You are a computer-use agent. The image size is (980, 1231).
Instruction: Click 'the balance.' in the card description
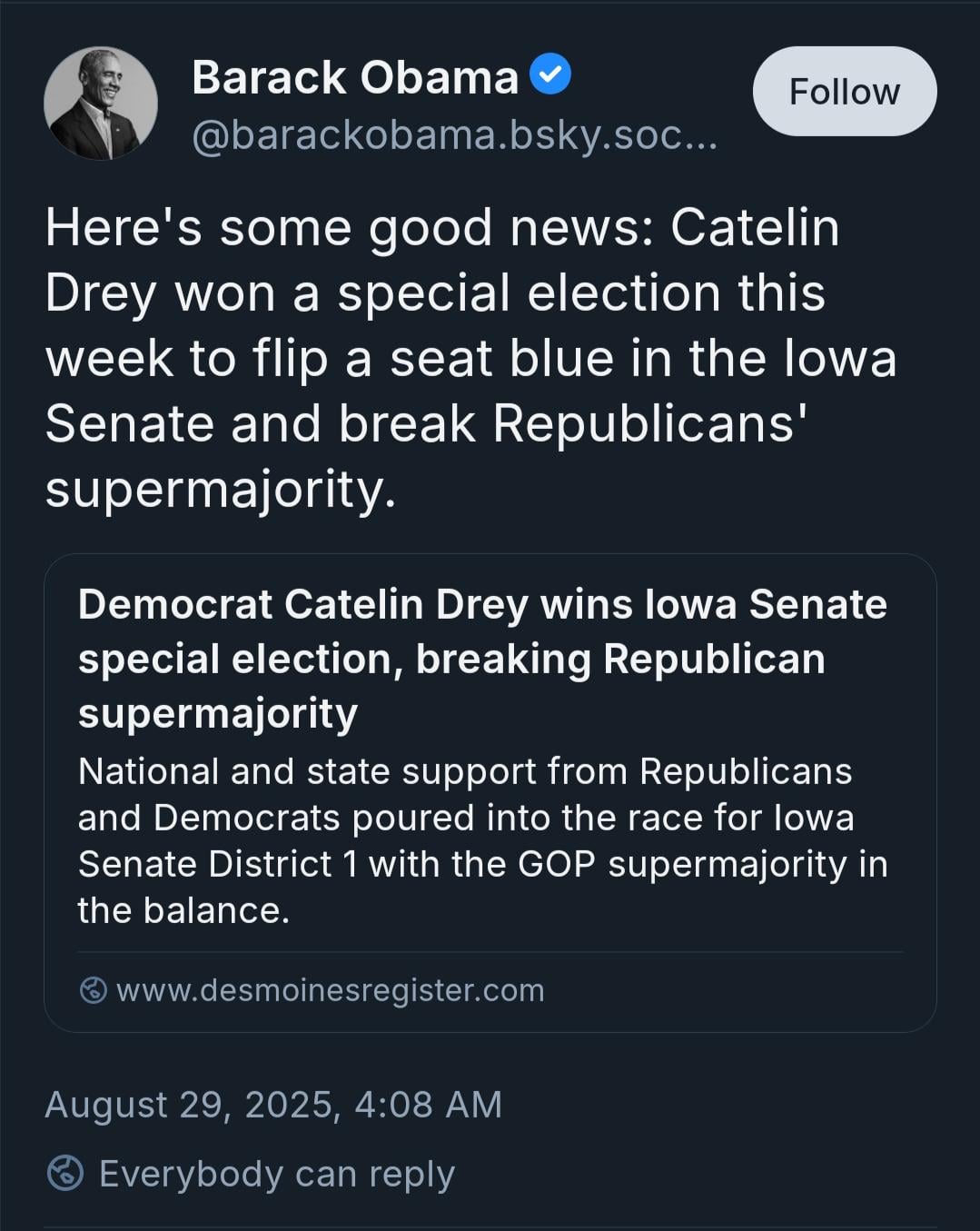point(183,910)
